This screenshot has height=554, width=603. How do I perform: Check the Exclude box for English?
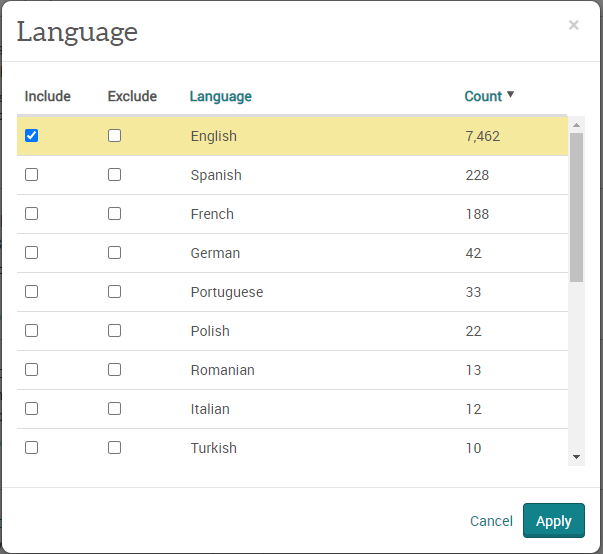(x=115, y=135)
